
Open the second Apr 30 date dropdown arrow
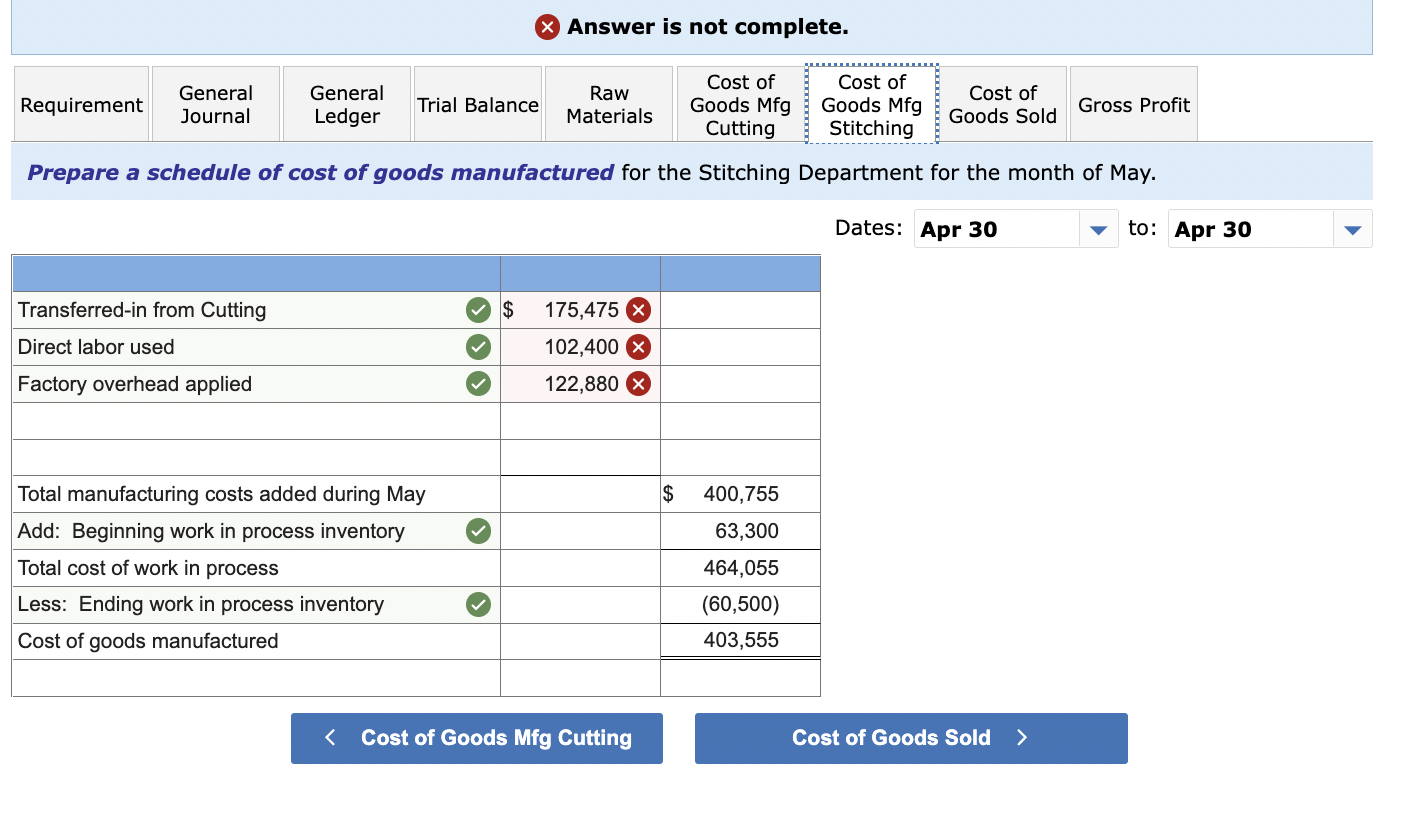click(1352, 229)
